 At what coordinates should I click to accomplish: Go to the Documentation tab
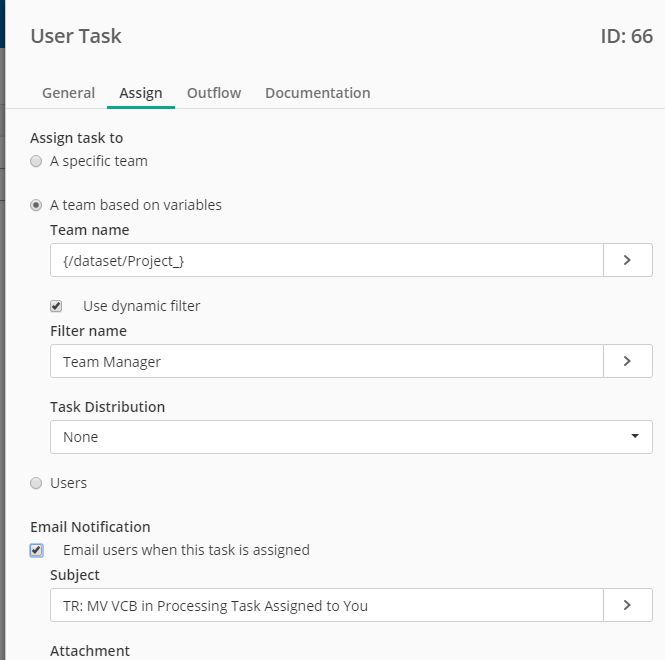point(317,93)
